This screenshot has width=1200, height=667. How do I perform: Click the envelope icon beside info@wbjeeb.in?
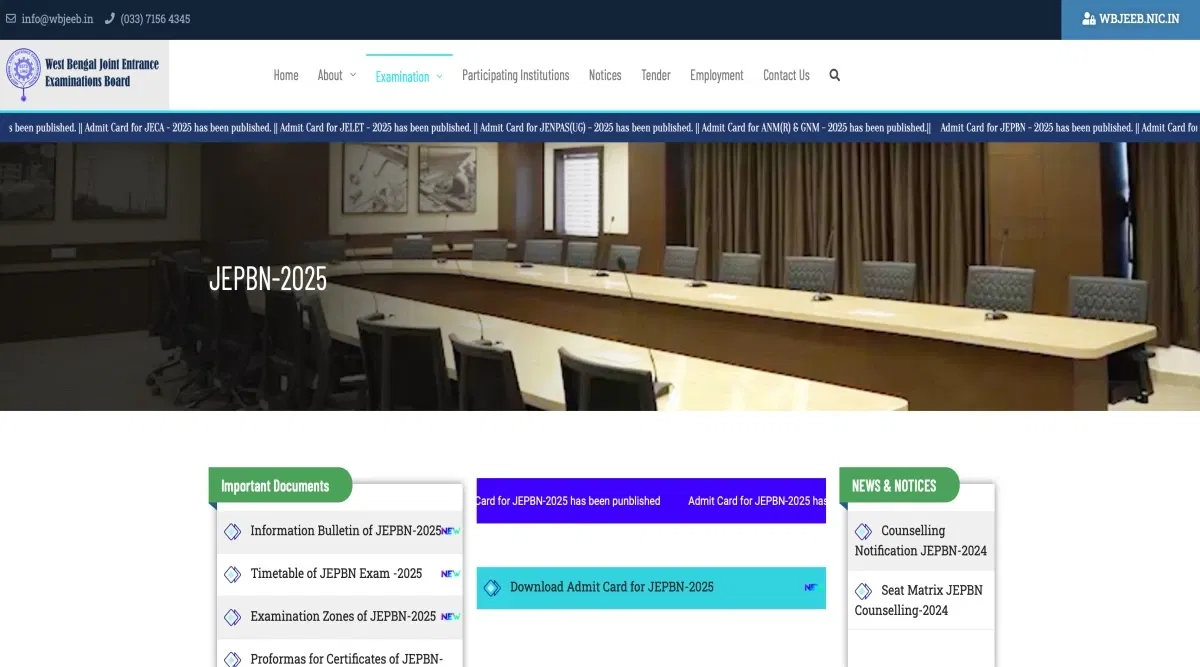[11, 19]
